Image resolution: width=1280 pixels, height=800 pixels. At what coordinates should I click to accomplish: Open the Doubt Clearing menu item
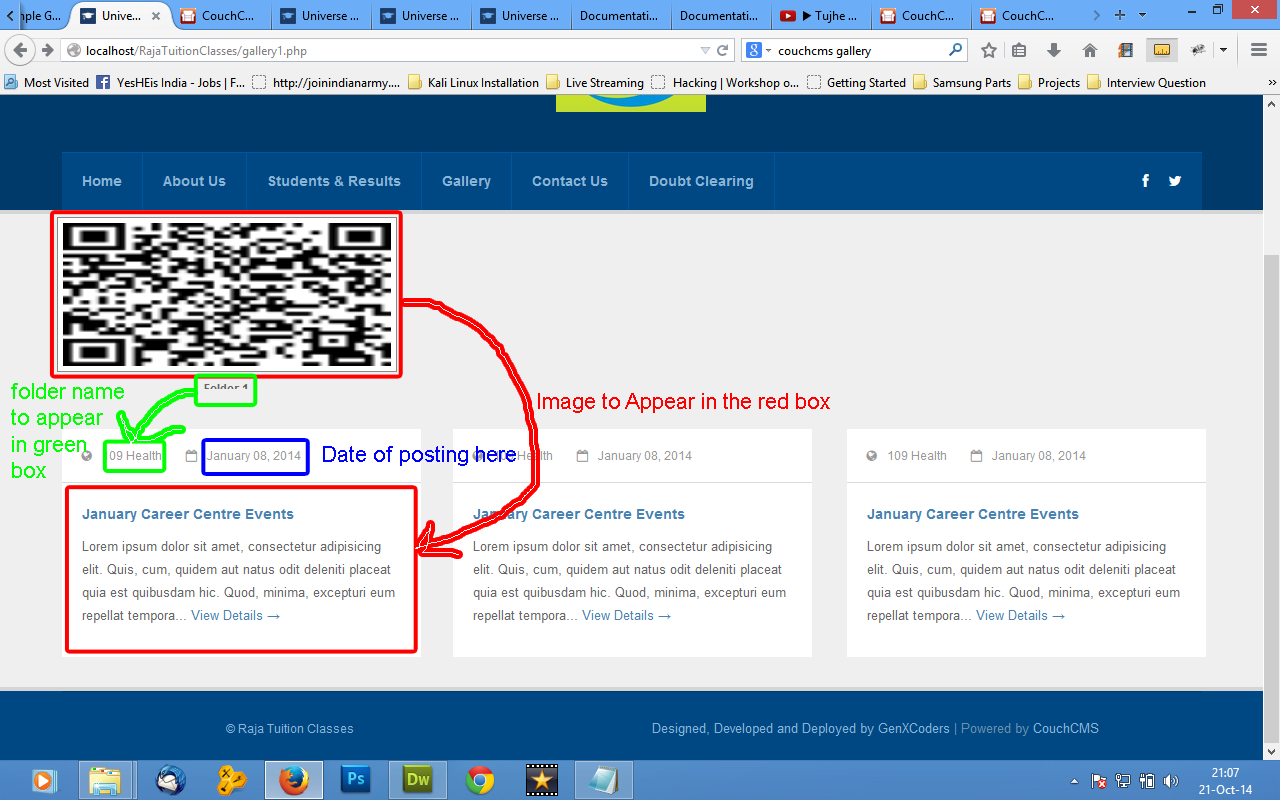tap(701, 181)
